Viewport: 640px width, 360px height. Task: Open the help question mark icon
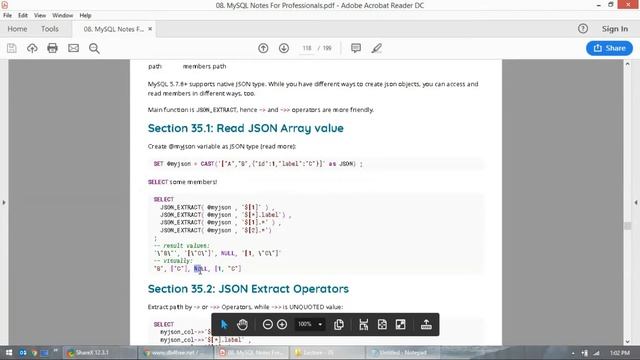[583, 29]
